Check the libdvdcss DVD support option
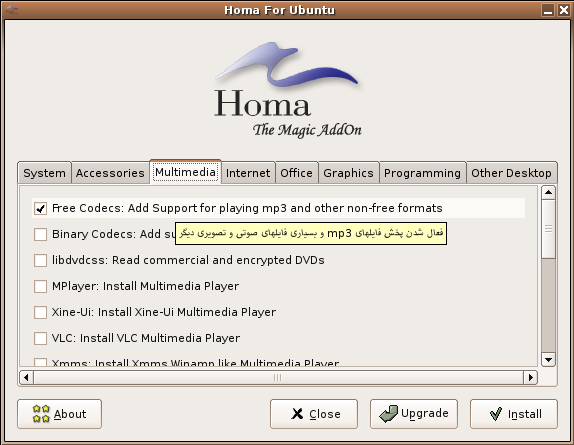 [x=40, y=260]
